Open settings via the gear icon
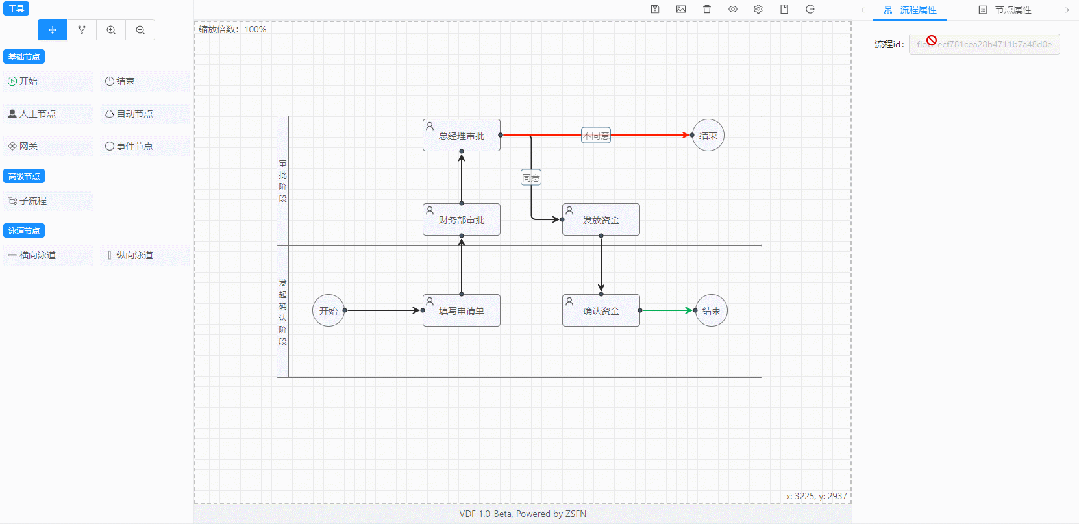 [x=758, y=9]
